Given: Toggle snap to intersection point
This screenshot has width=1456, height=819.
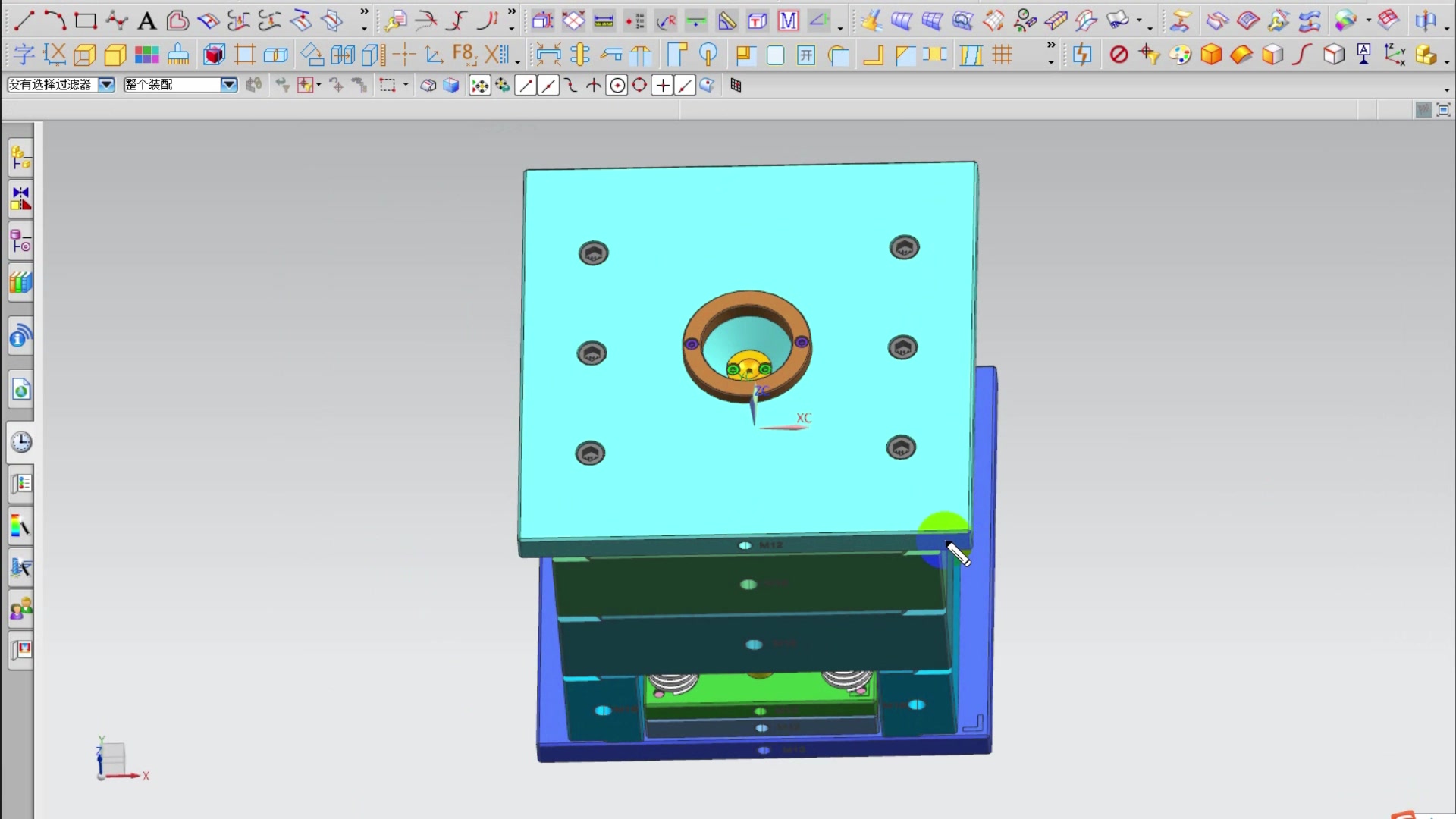Looking at the screenshot, I should click(594, 86).
